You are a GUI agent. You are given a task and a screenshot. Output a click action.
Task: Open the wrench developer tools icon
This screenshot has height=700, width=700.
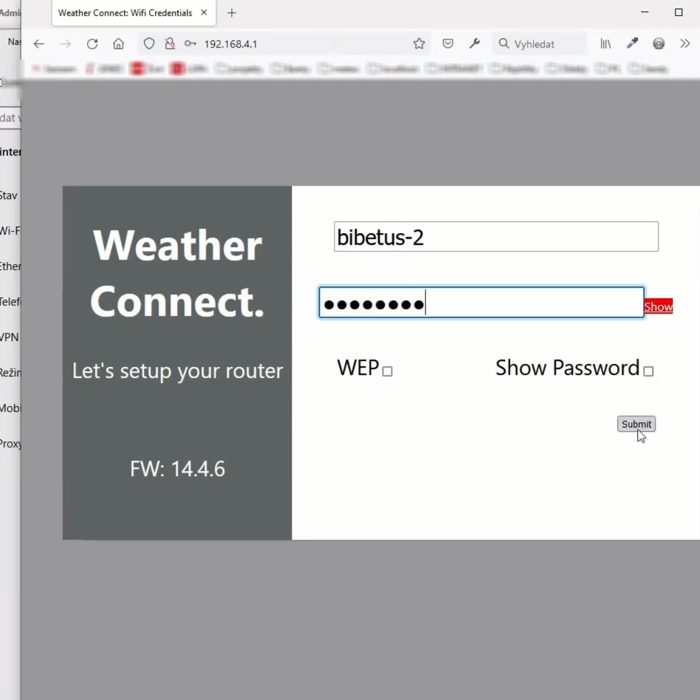tap(475, 44)
